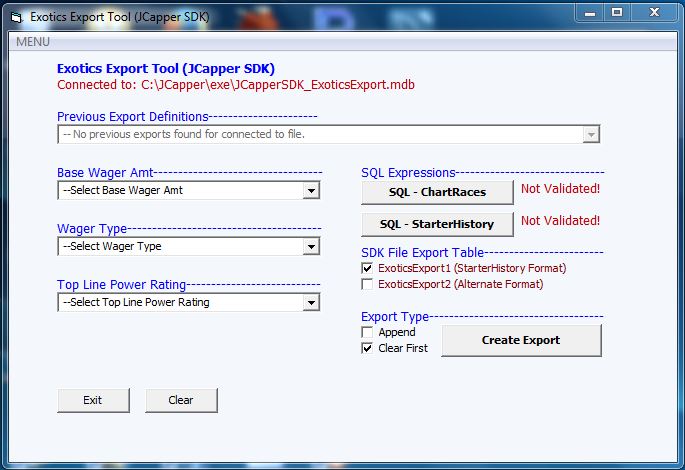
Task: Click the '--Select Base Wager Amt' field
Action: click(189, 190)
